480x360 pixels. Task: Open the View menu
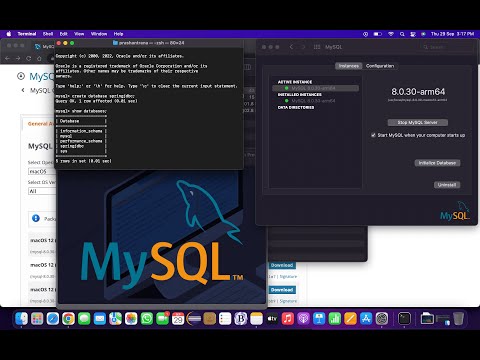79,34
